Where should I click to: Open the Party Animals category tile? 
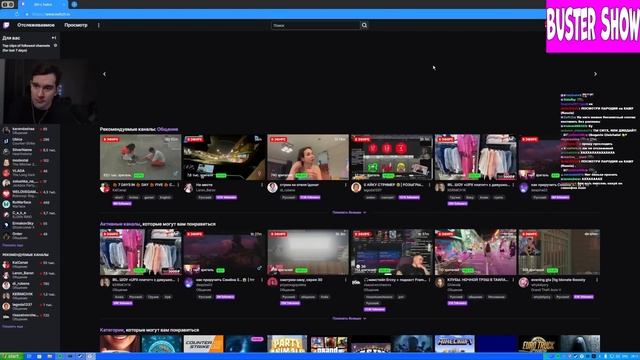coord(287,344)
